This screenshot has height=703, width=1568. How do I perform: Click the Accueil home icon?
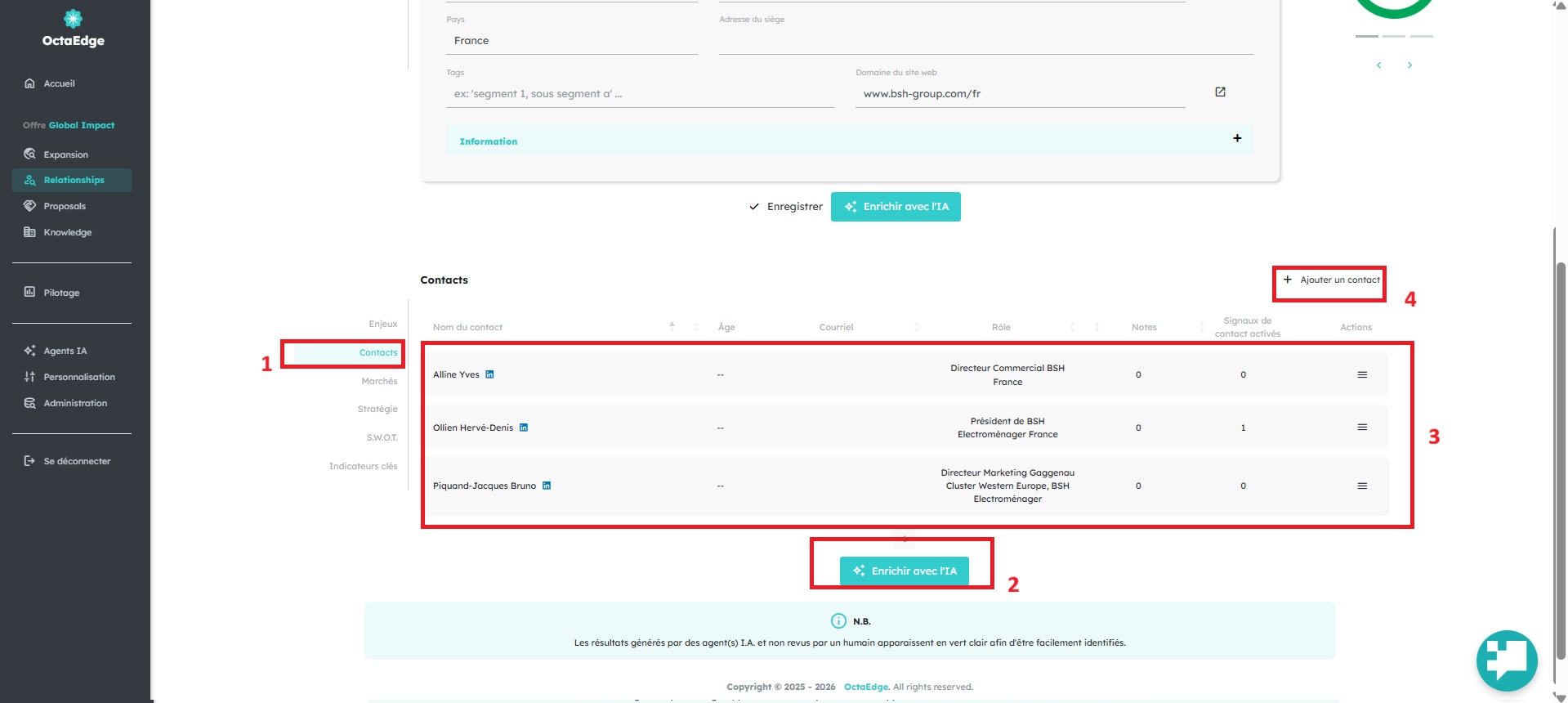[x=30, y=83]
